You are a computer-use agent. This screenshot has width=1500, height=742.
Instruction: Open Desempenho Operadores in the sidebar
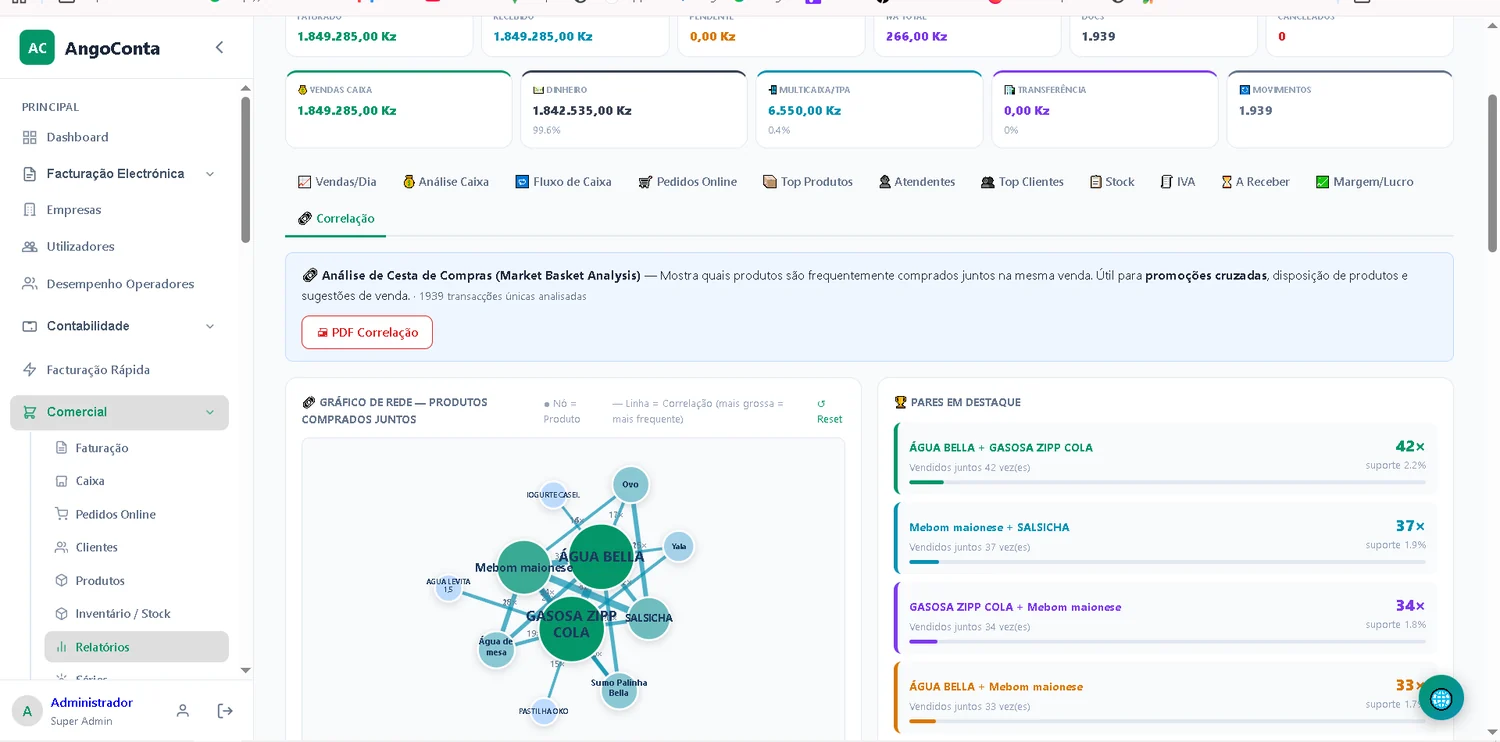[119, 284]
